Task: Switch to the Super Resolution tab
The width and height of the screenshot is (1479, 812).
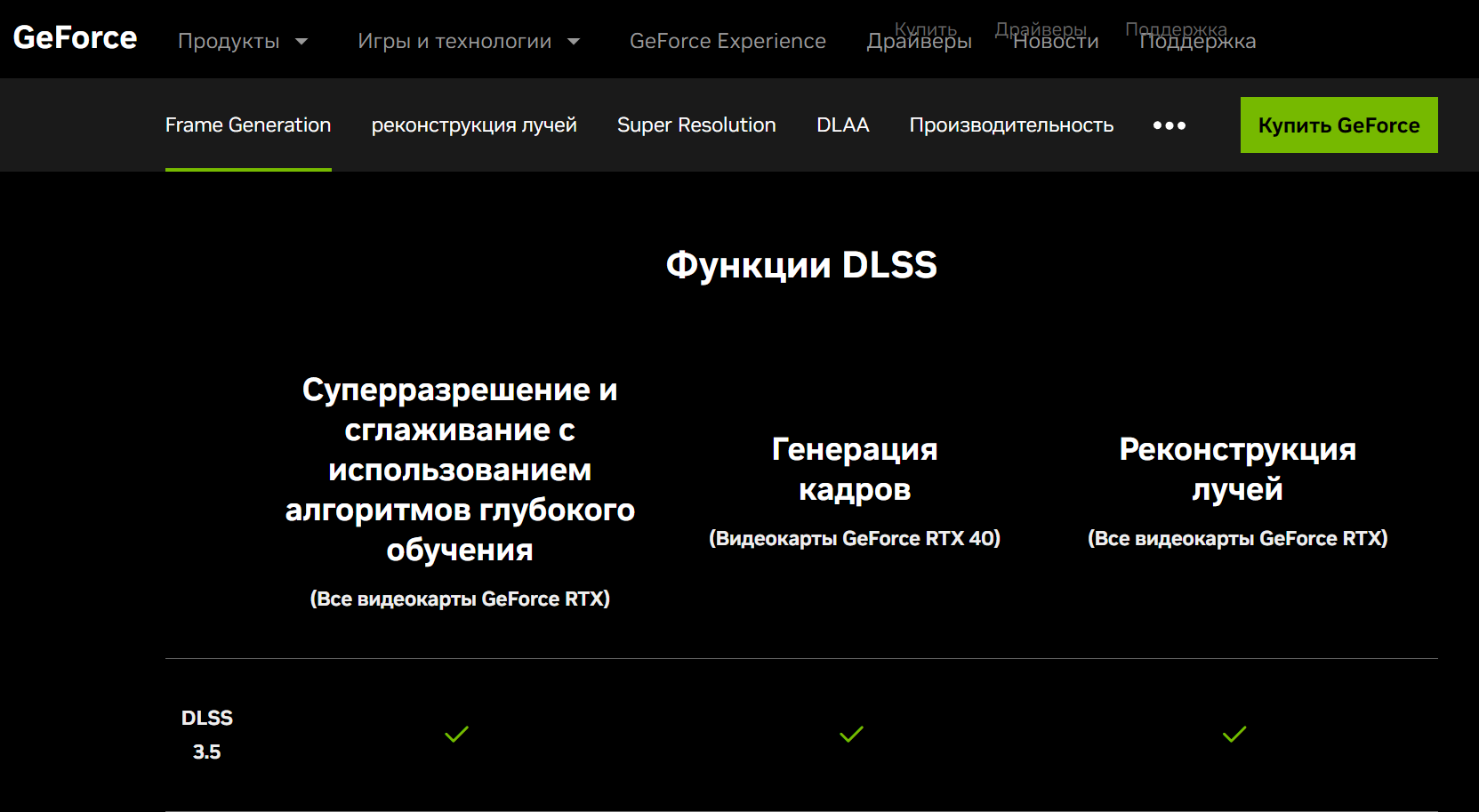Action: pos(696,125)
